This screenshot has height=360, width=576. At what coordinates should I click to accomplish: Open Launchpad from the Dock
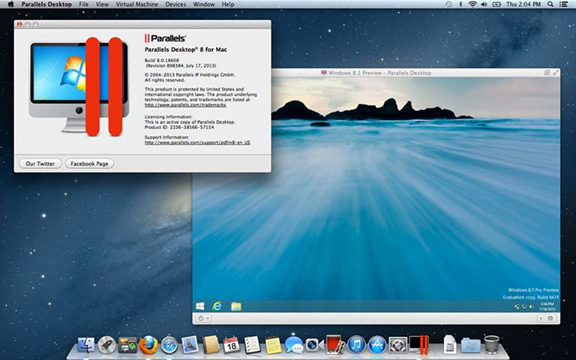[x=107, y=345]
